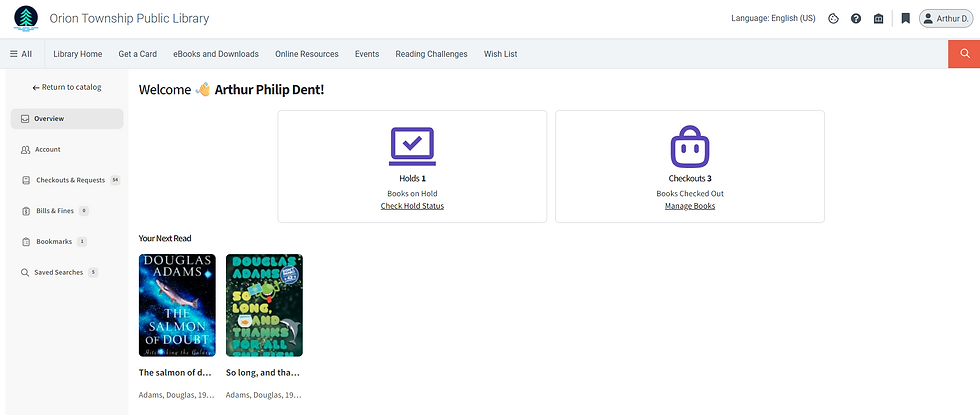Click the Holds laptop checkmark icon
This screenshot has width=980, height=415.
pos(412,146)
